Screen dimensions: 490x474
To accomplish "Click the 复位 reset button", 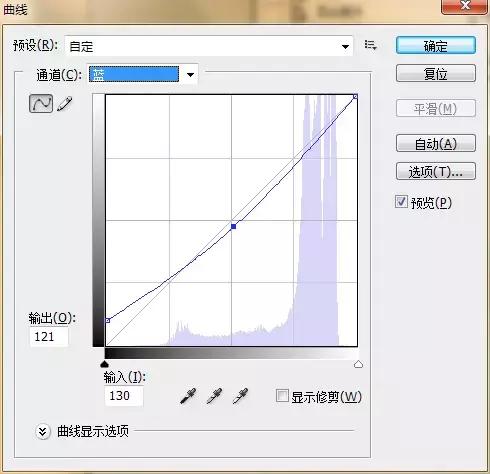I will (x=436, y=73).
